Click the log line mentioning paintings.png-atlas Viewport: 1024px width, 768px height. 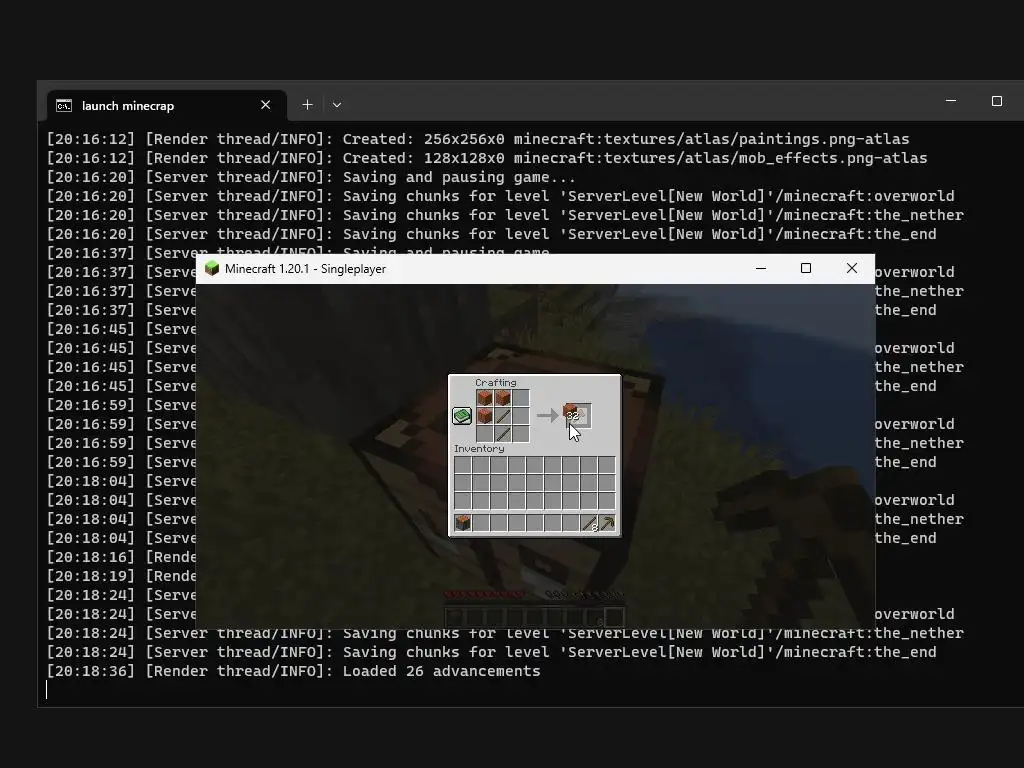[x=477, y=139]
